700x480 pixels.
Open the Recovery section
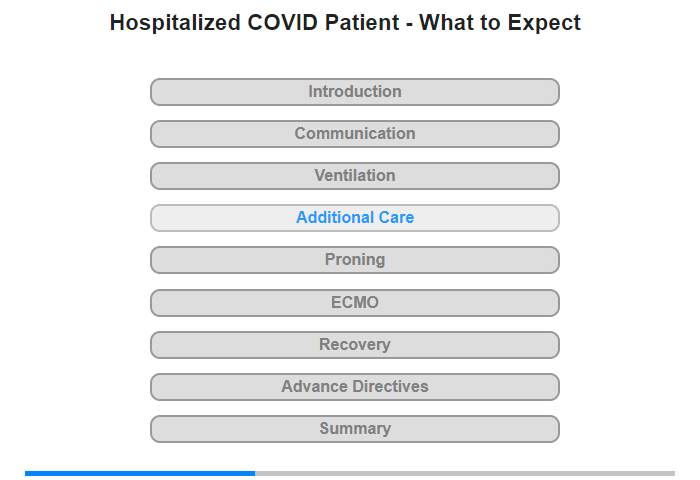tap(354, 345)
